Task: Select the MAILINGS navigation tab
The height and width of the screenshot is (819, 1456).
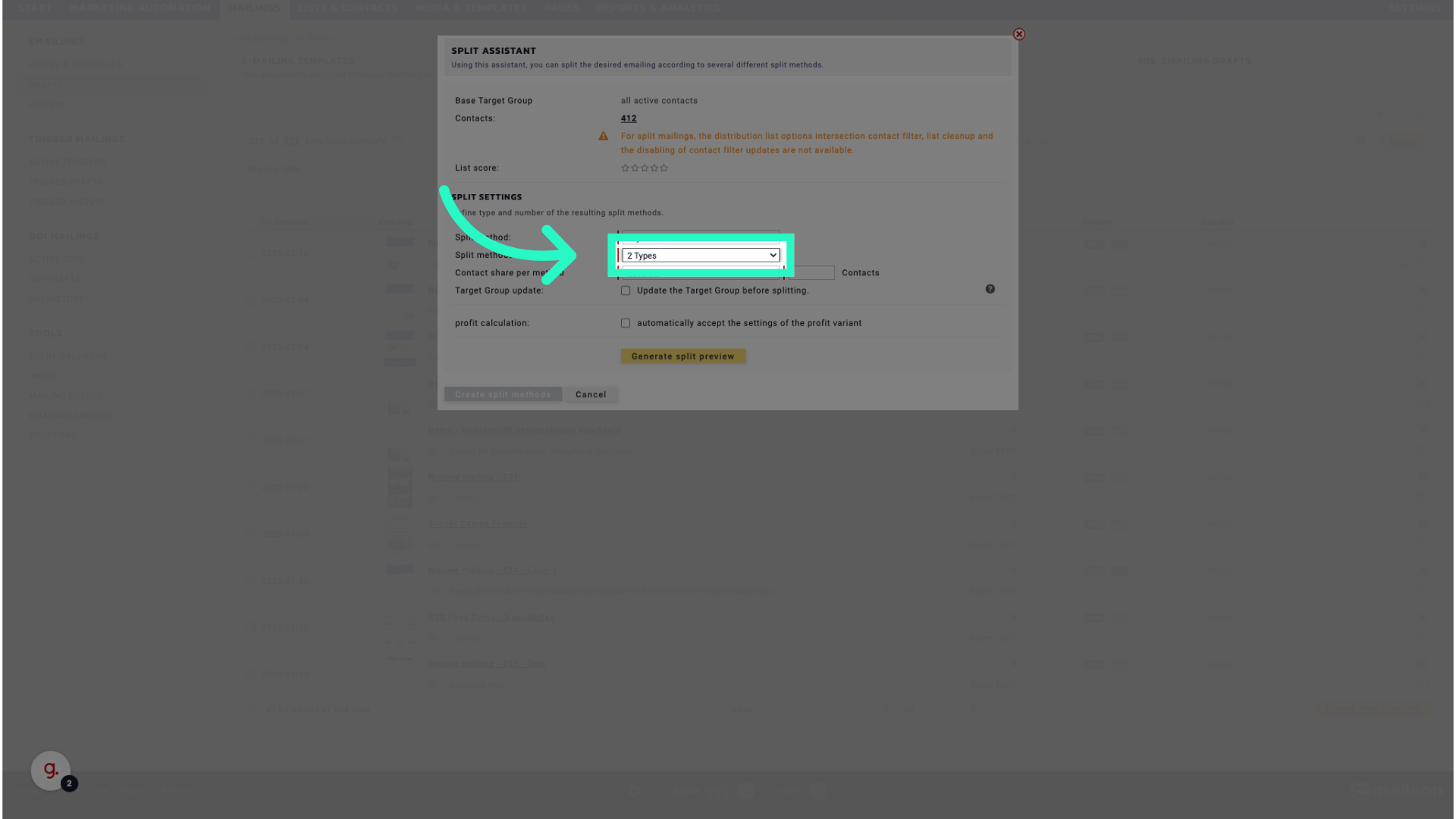Action: point(254,8)
